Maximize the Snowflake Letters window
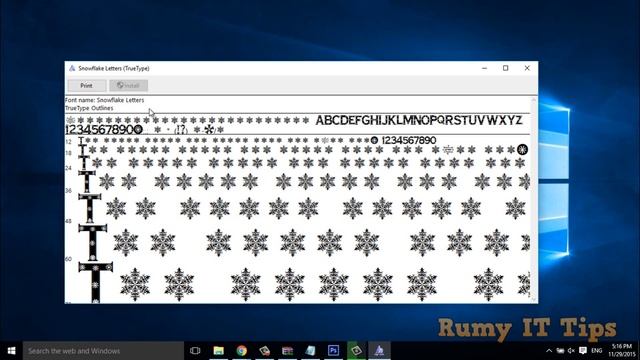Viewport: 640px width, 360px height. (506, 68)
